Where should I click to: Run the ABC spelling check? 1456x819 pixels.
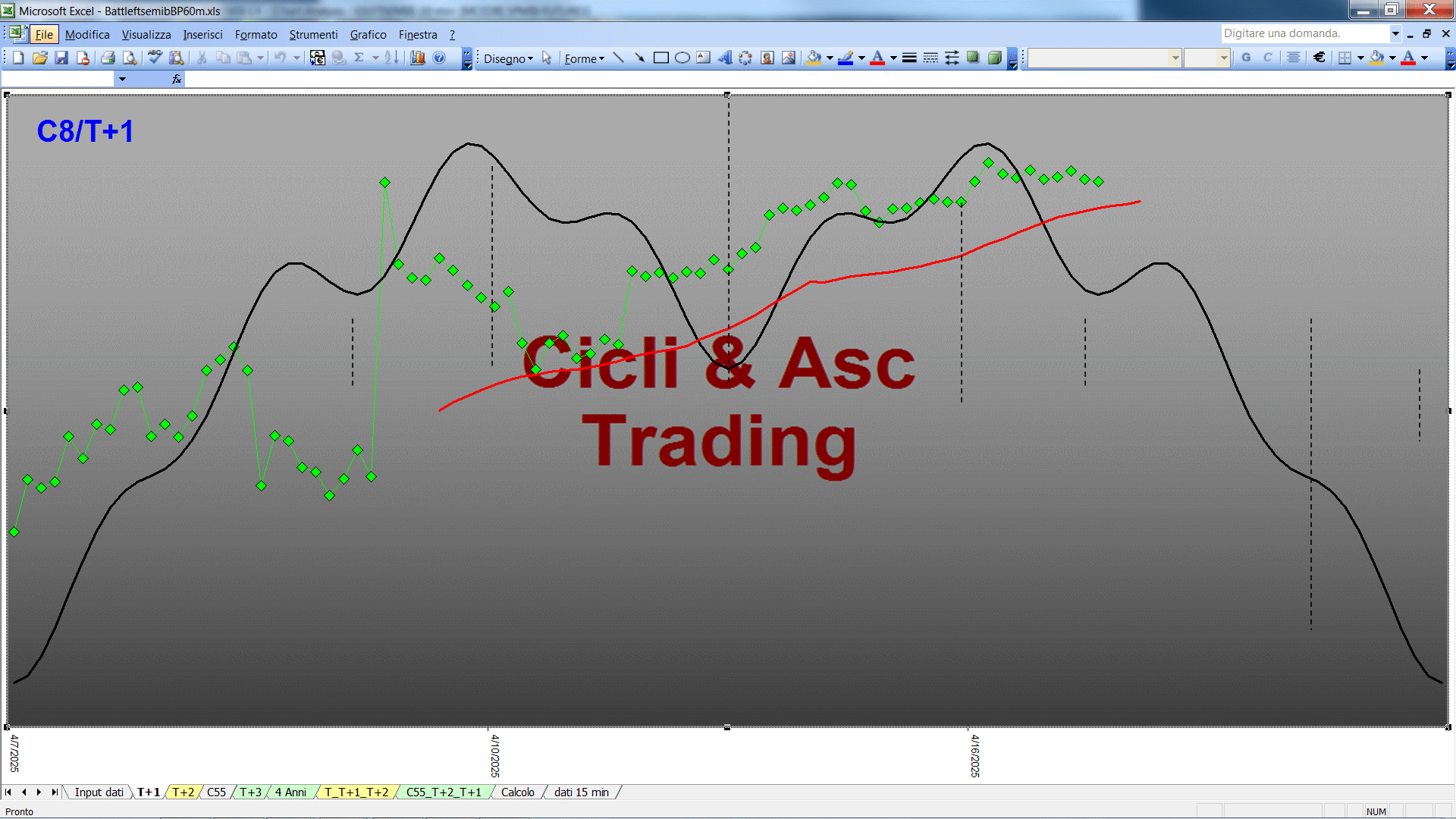pos(155,58)
